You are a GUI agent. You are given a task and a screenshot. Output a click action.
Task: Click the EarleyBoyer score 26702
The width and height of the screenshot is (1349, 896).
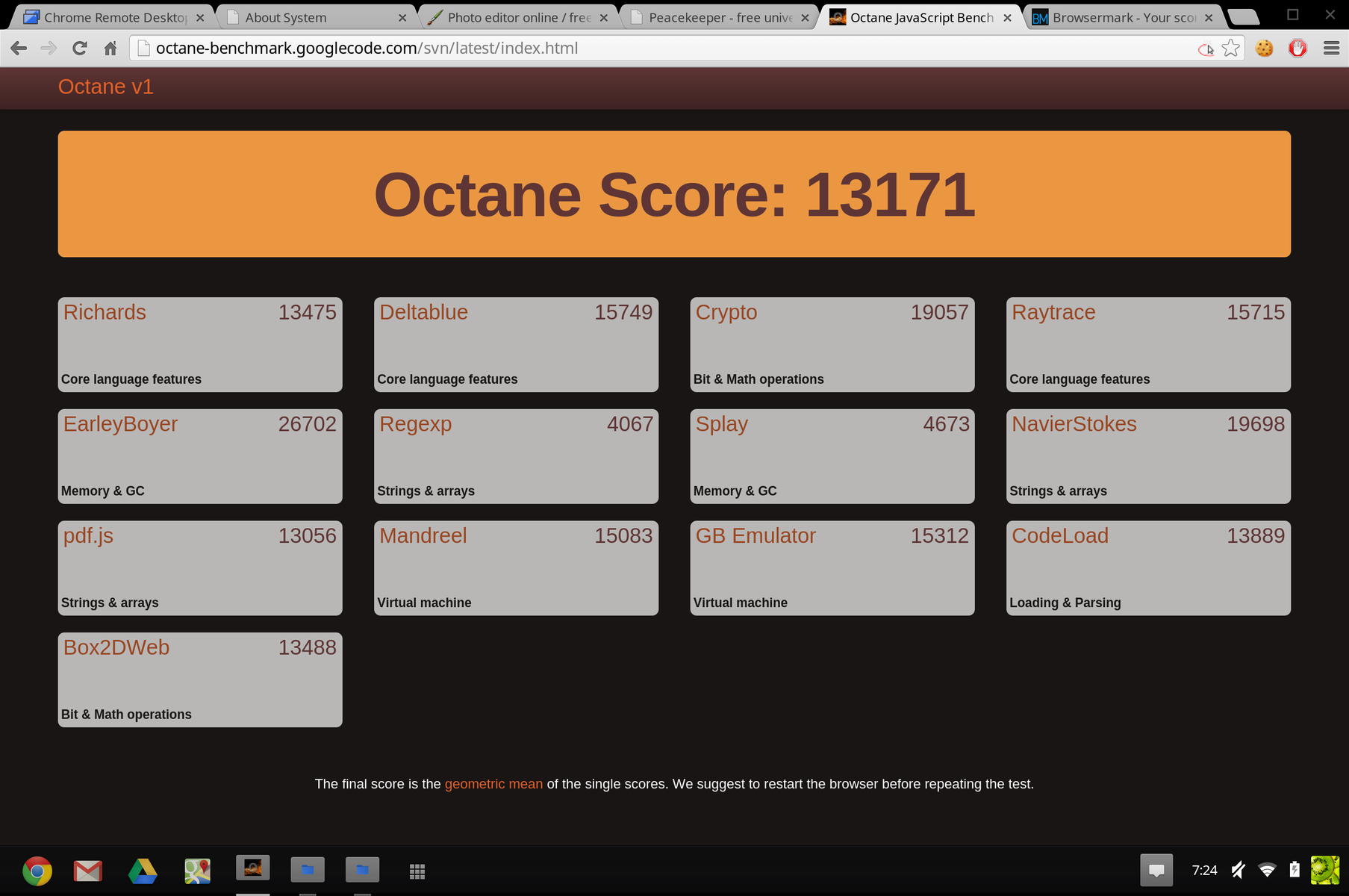(307, 424)
